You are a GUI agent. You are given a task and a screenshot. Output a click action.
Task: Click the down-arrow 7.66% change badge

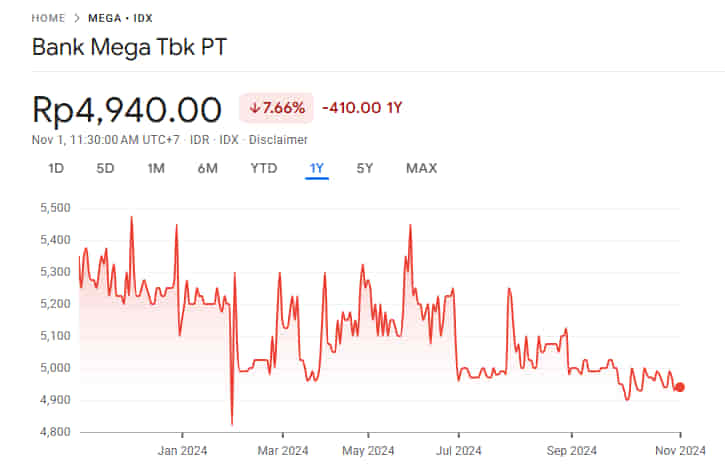276,107
